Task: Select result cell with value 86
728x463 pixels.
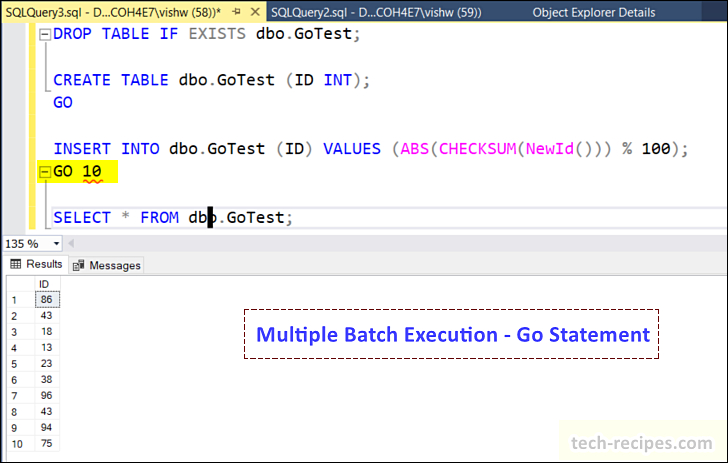Action: (x=47, y=300)
